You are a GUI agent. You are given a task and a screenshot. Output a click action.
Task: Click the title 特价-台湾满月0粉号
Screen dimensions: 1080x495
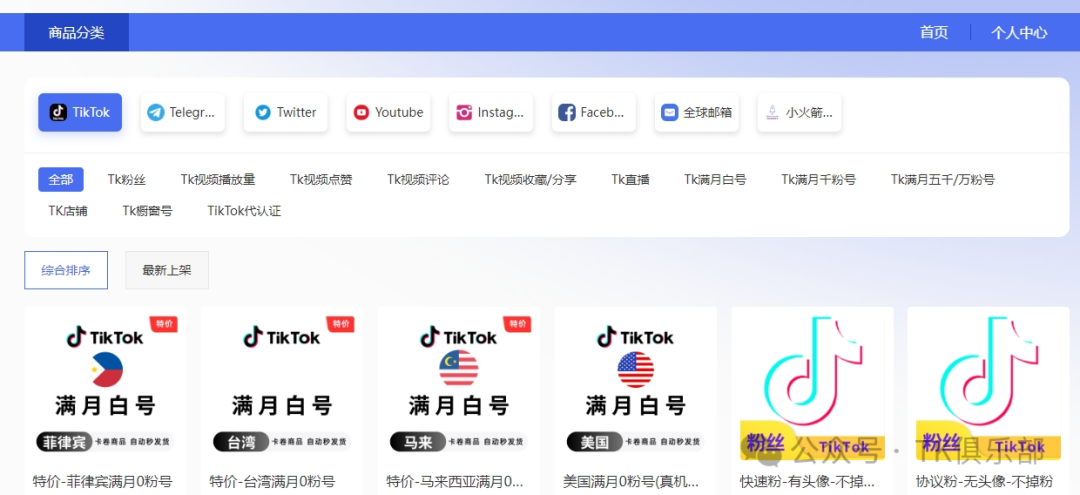pos(272,481)
